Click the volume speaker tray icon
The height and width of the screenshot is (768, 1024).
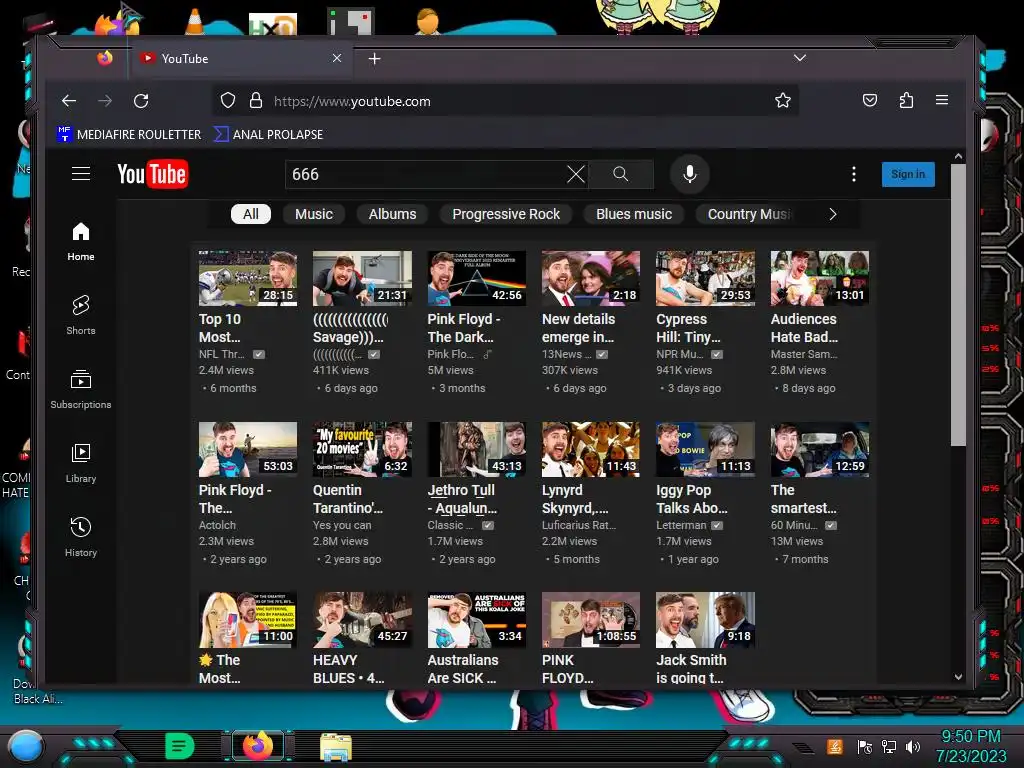[x=912, y=746]
